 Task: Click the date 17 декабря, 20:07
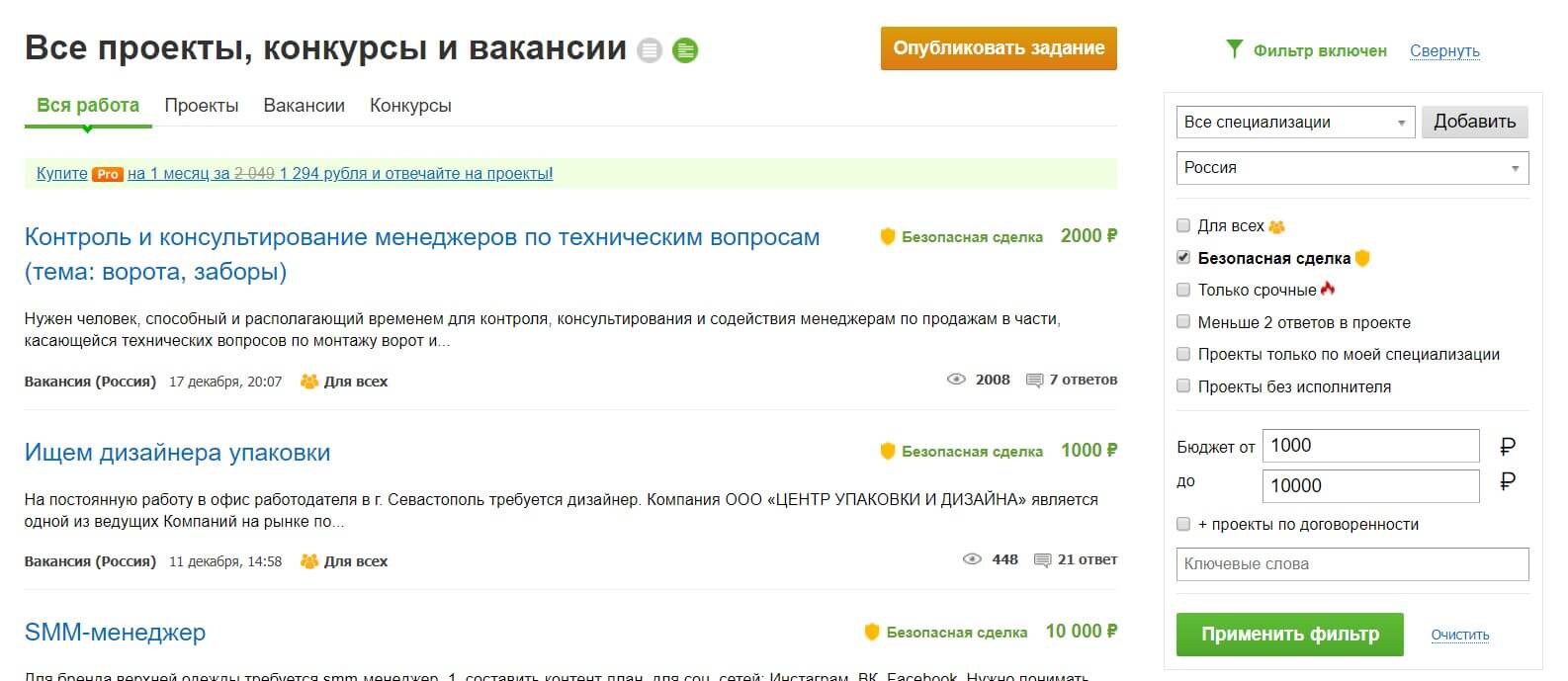tap(225, 382)
